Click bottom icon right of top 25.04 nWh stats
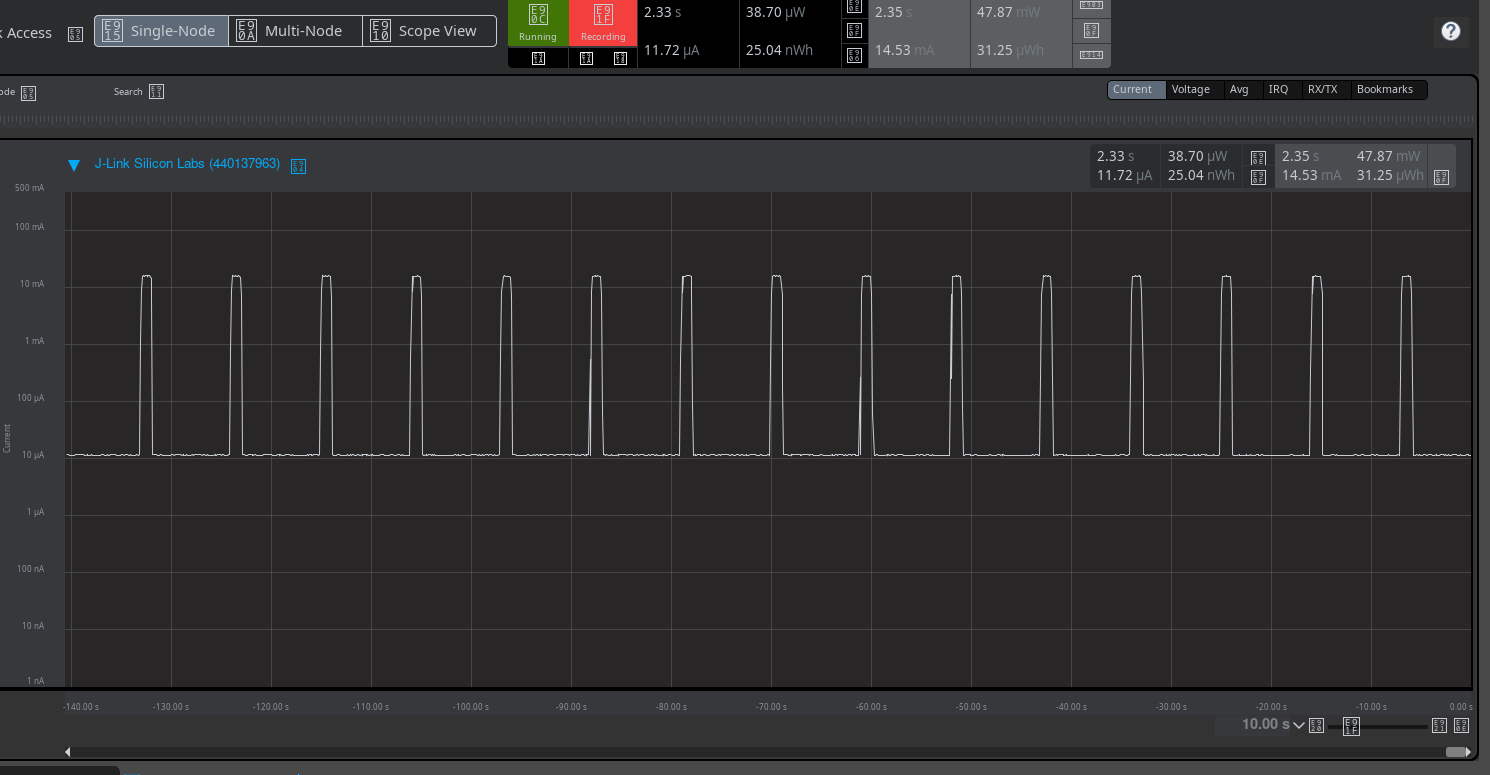1490x775 pixels. point(854,56)
